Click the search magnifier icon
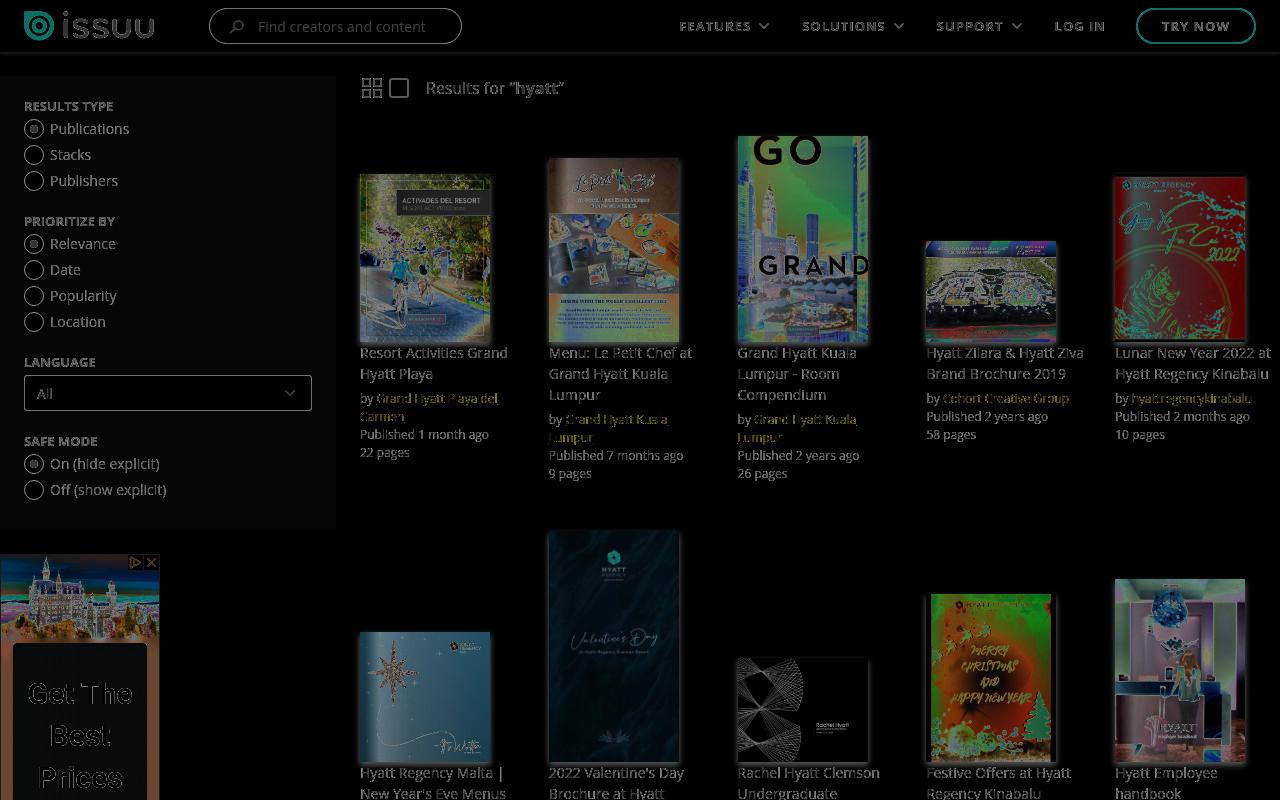 pos(237,27)
